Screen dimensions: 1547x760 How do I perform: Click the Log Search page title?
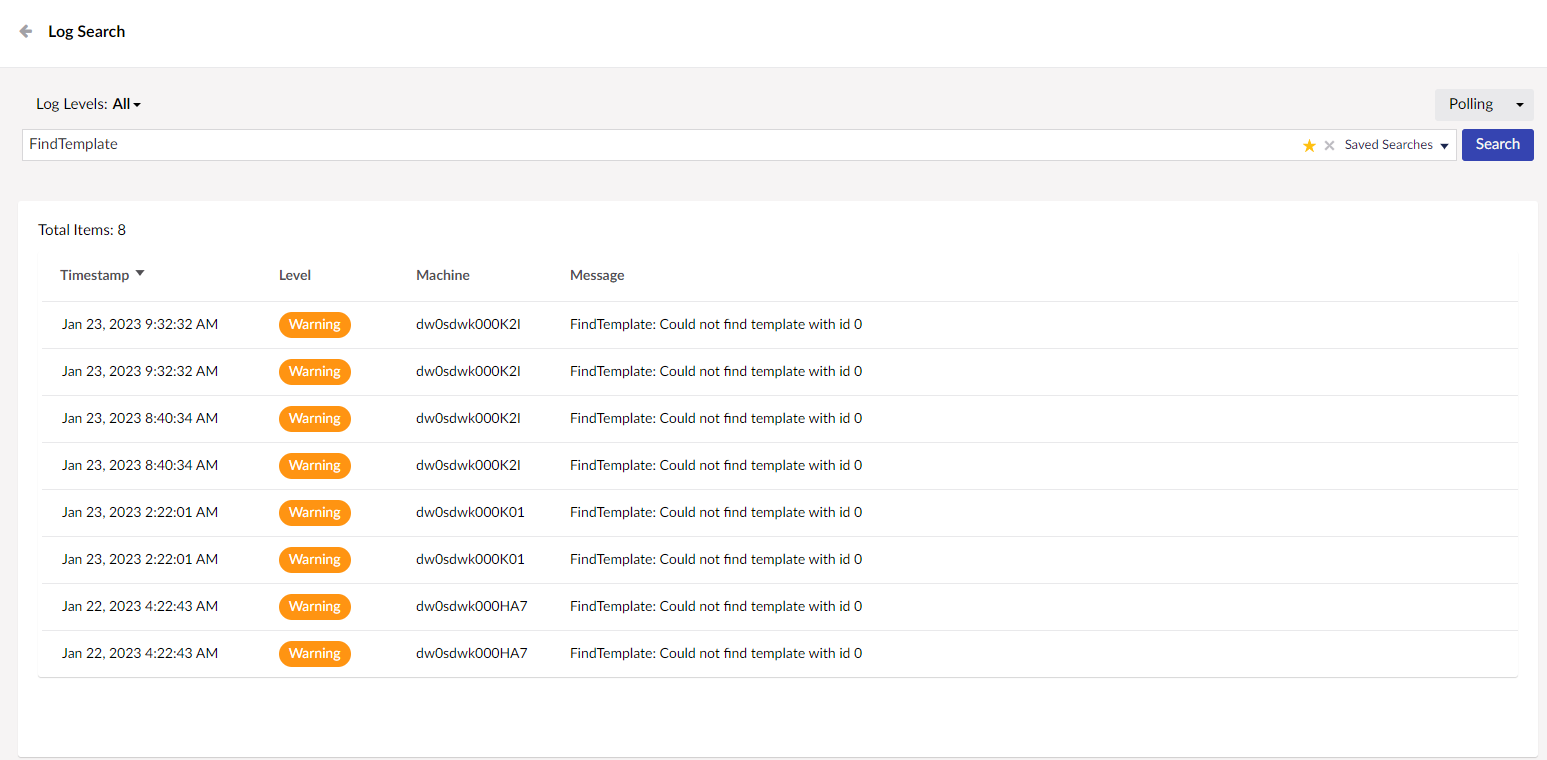click(x=86, y=31)
